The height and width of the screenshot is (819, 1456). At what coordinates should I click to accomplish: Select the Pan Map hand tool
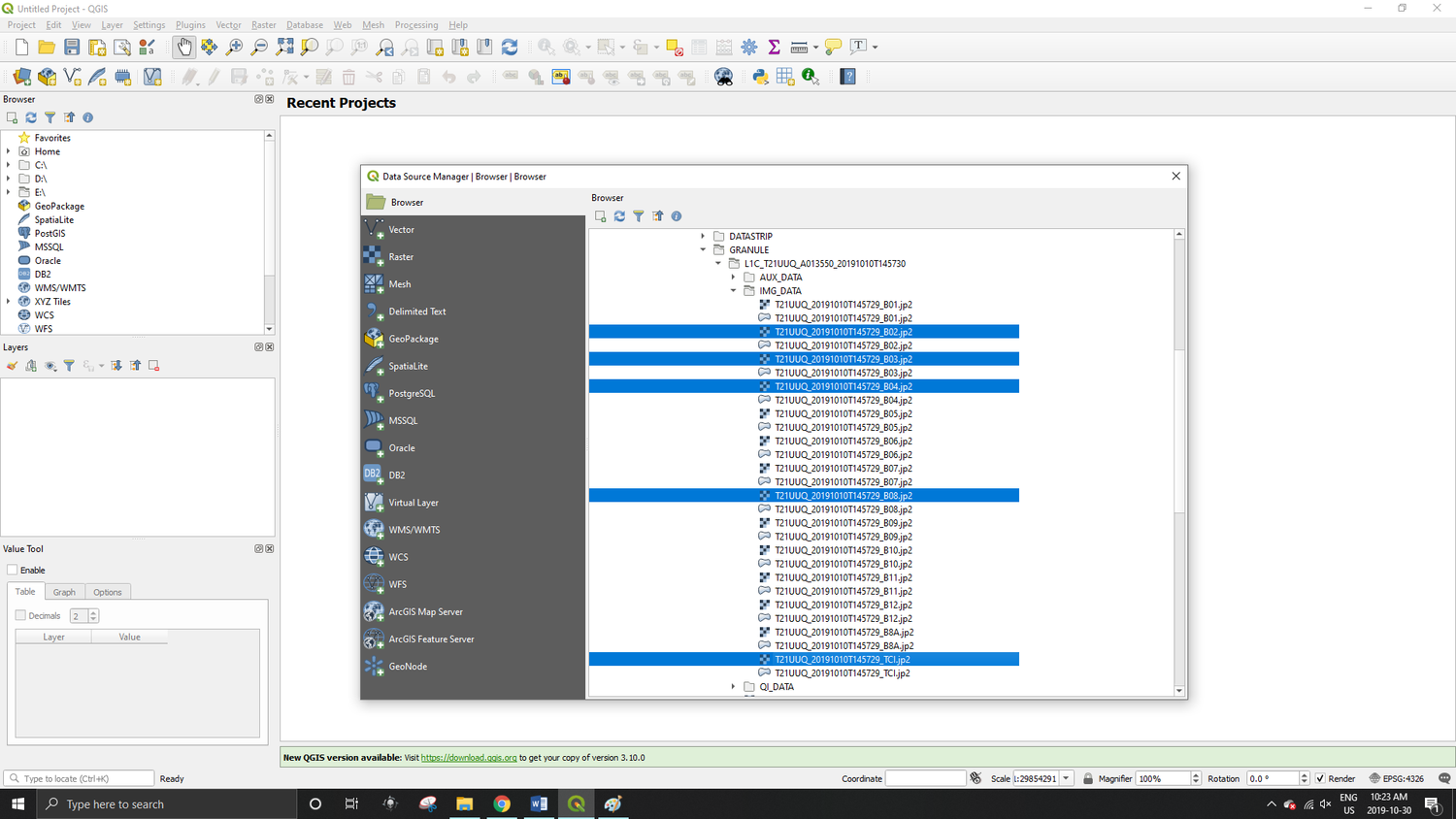click(184, 47)
